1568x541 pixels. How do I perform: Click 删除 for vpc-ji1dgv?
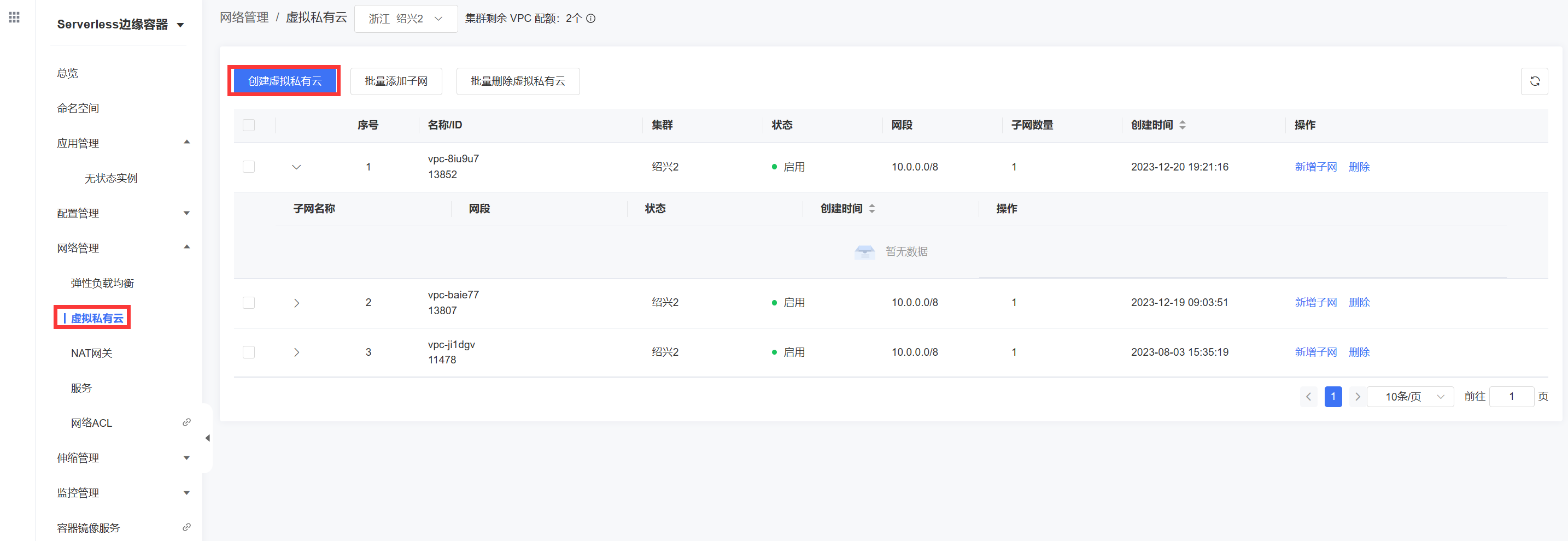1359,352
